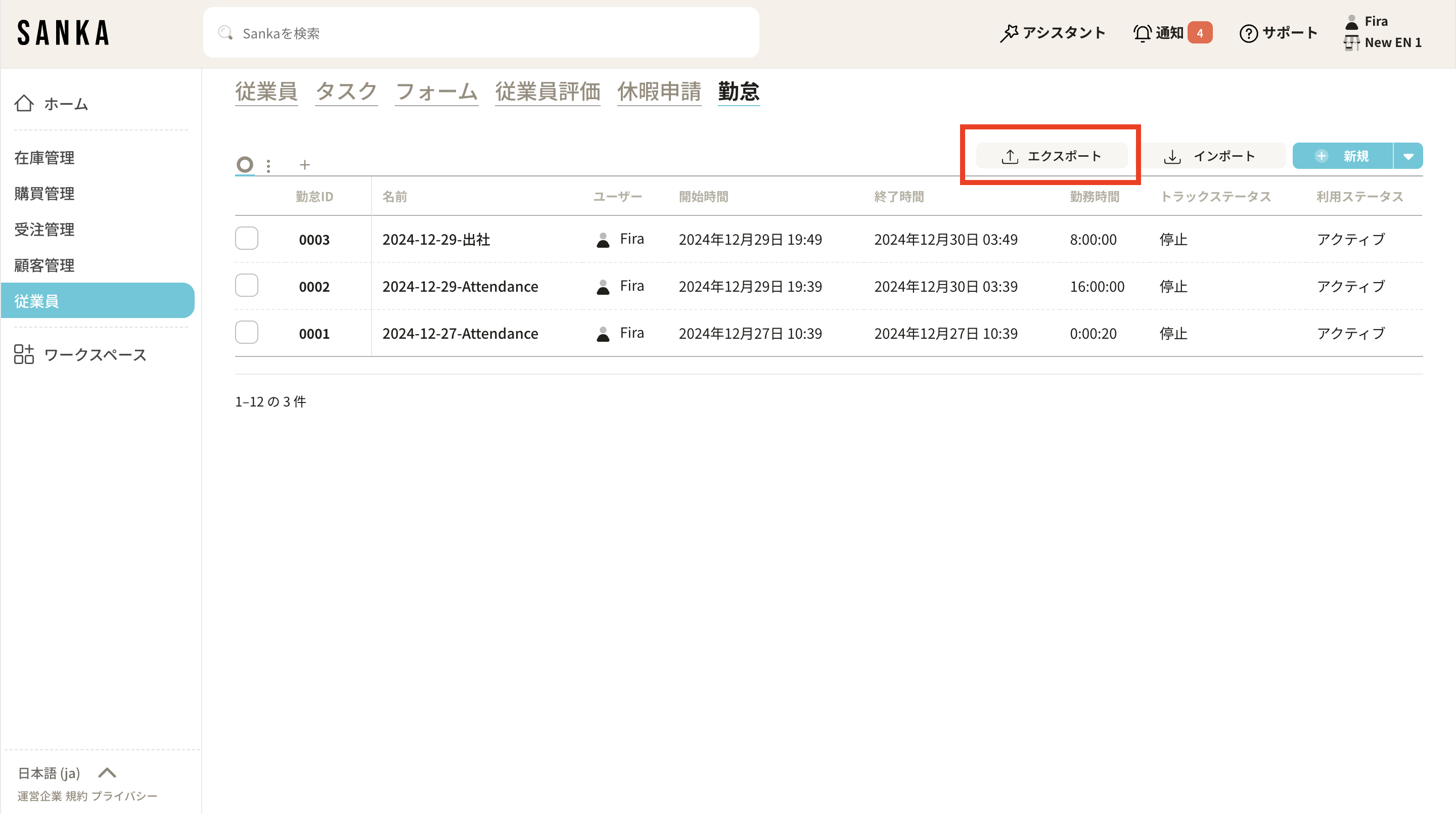Click the Sankaを検索 search field
Screen dimensions: 1456x814
coord(480,33)
